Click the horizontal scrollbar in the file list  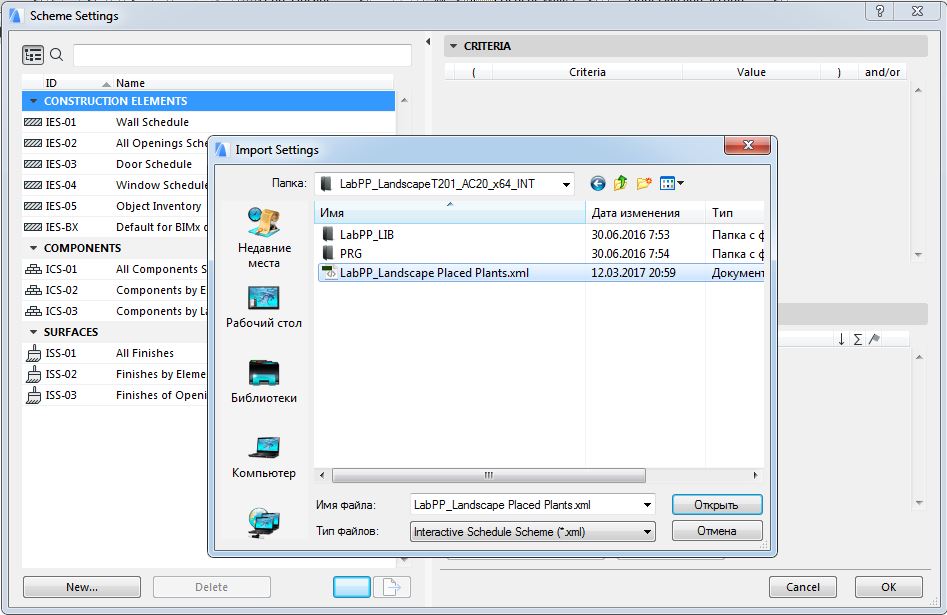pos(489,475)
